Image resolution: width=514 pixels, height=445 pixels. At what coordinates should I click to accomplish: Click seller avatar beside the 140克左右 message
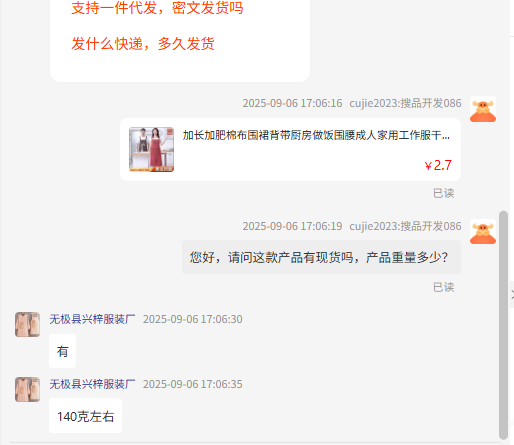27,389
